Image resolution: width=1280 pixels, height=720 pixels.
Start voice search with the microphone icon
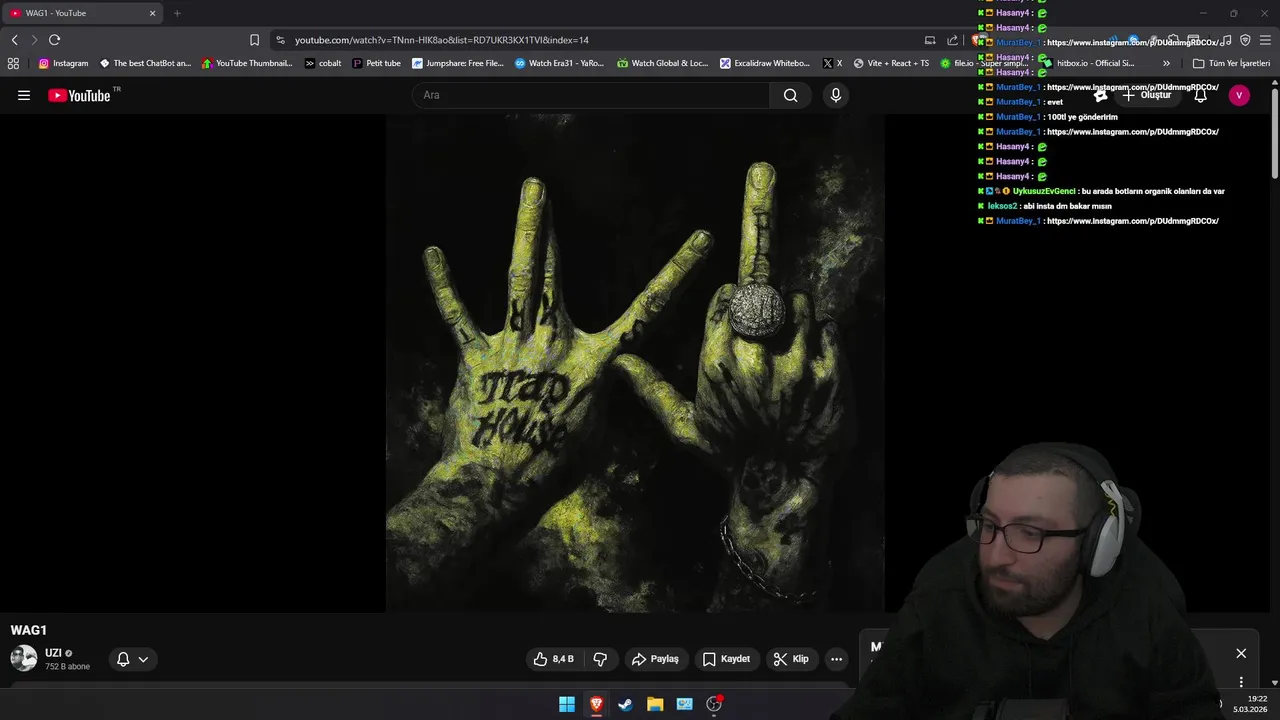tap(836, 95)
